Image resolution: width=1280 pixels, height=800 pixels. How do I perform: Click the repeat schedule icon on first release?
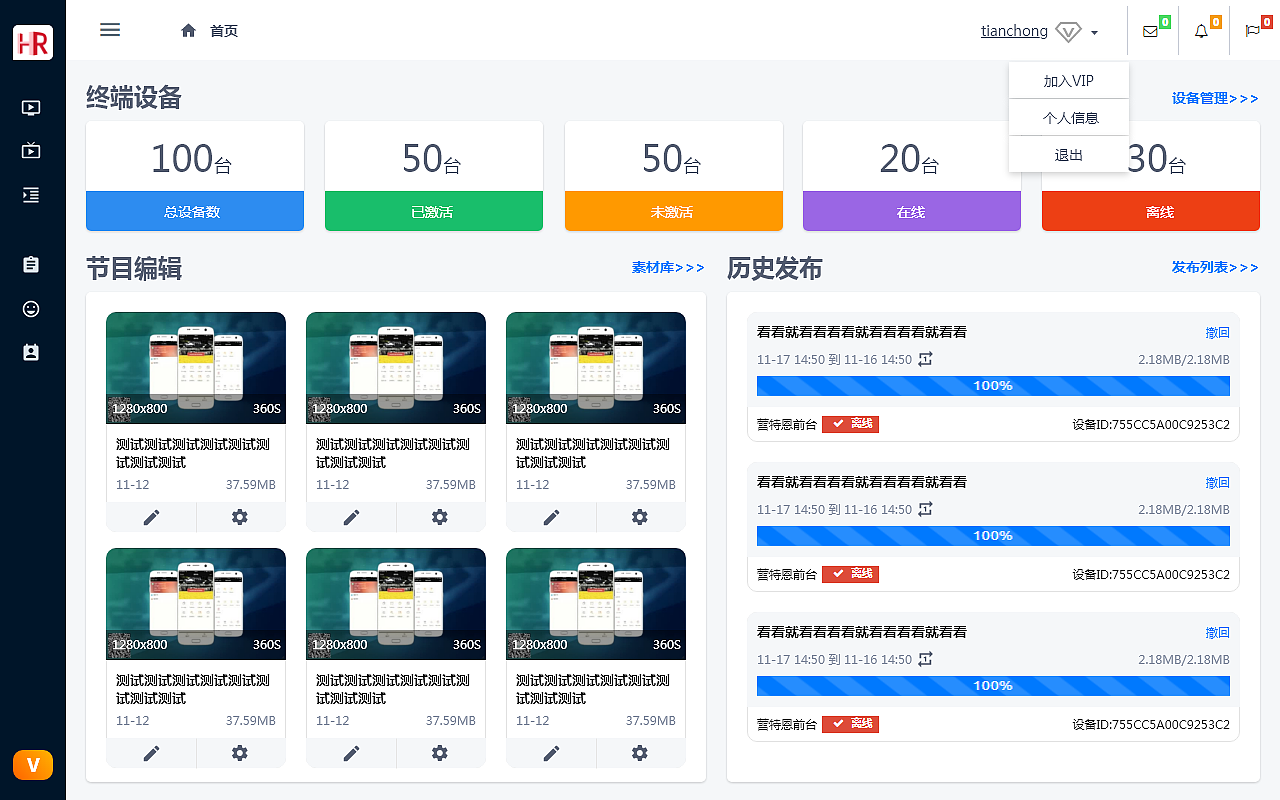(x=924, y=358)
